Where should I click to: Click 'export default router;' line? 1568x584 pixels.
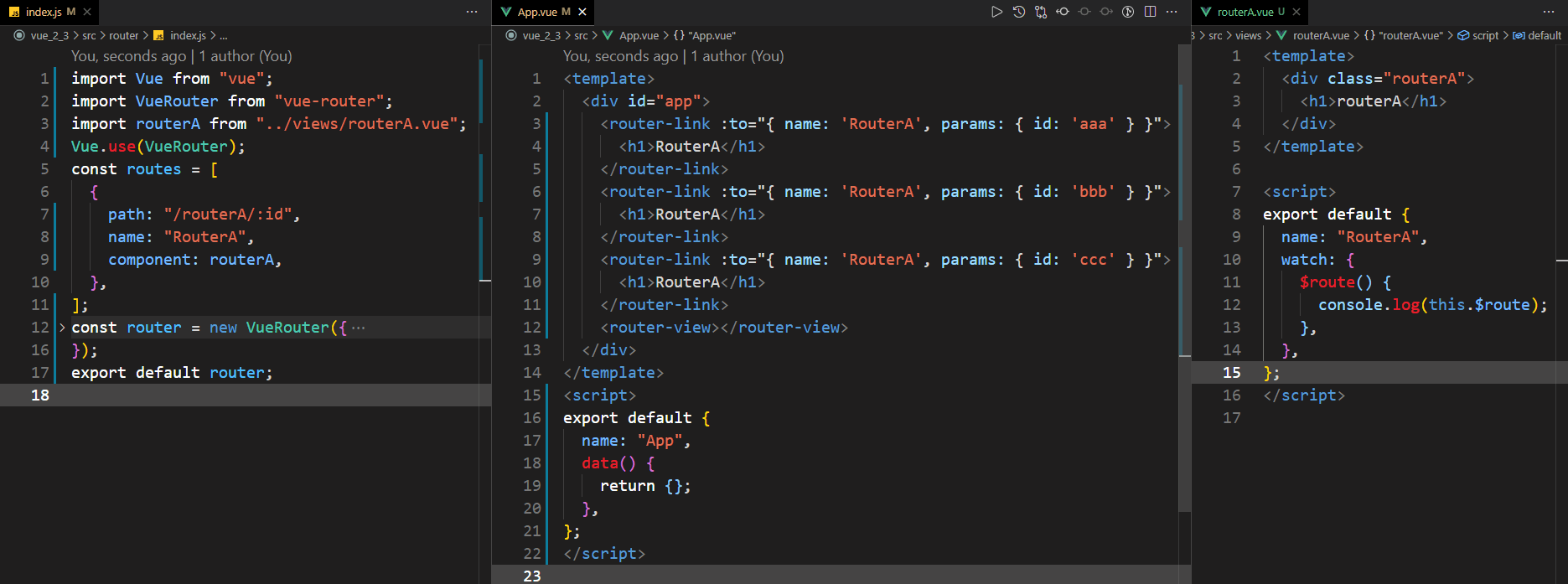(172, 373)
